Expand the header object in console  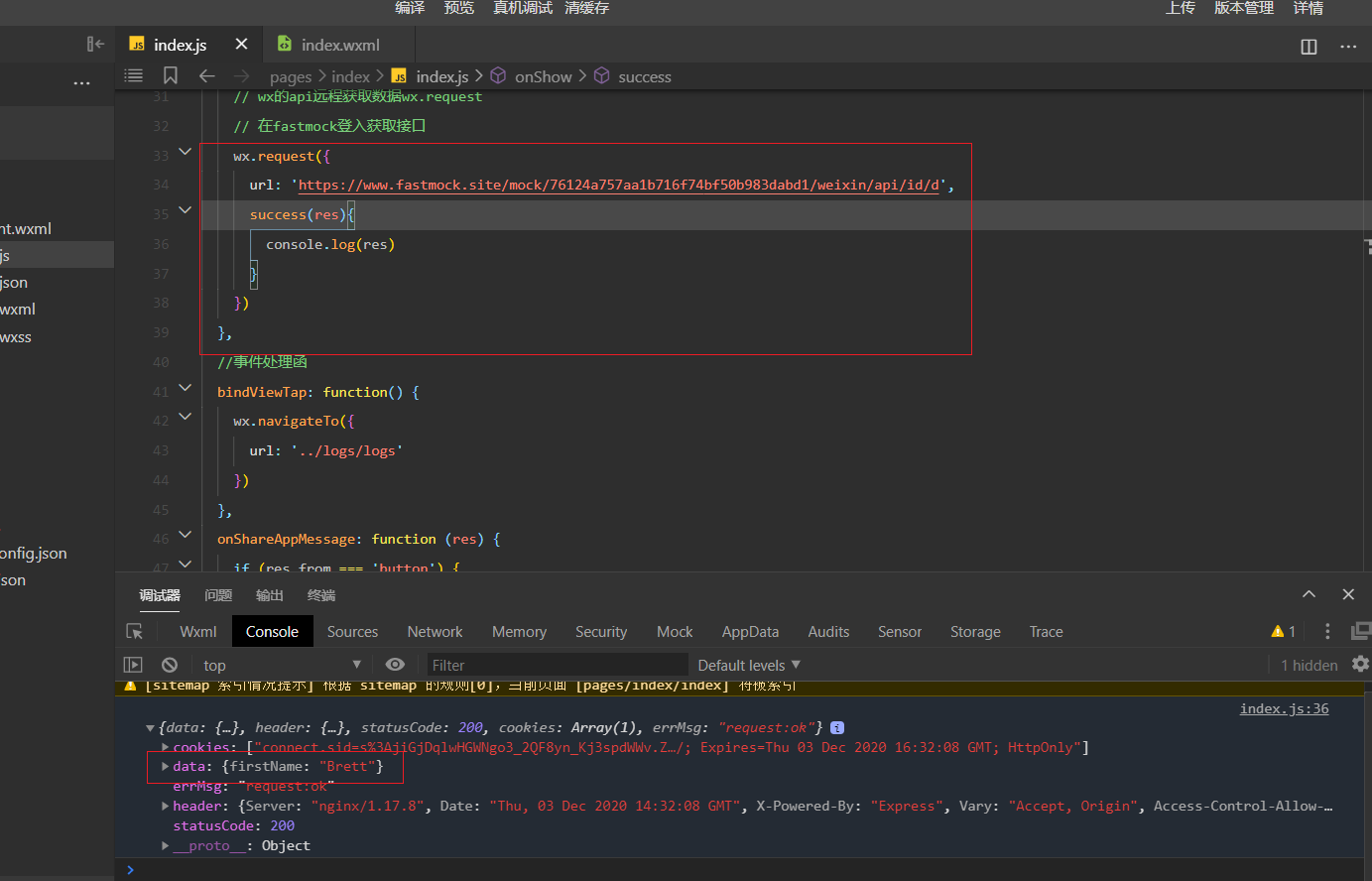165,806
